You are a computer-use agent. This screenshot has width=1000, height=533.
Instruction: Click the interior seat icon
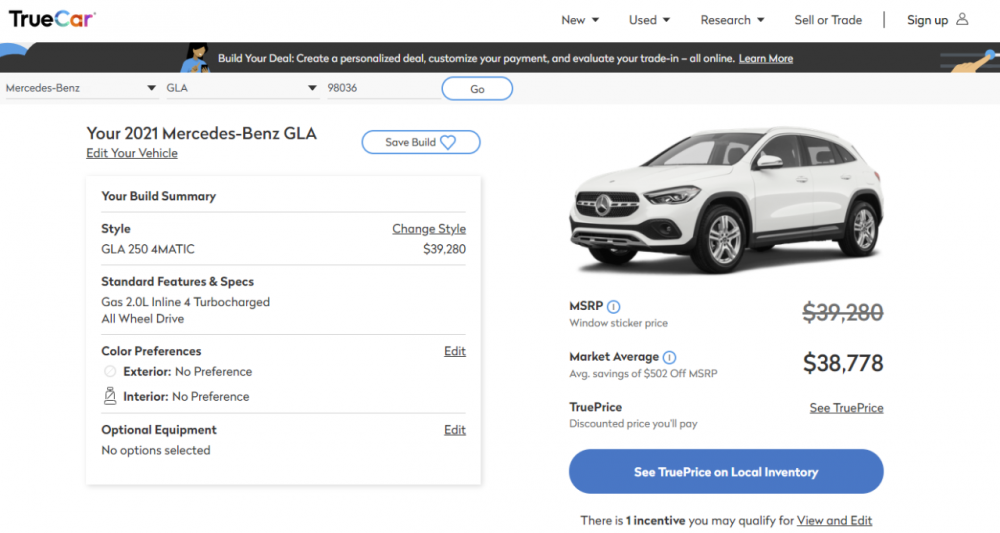pos(110,396)
